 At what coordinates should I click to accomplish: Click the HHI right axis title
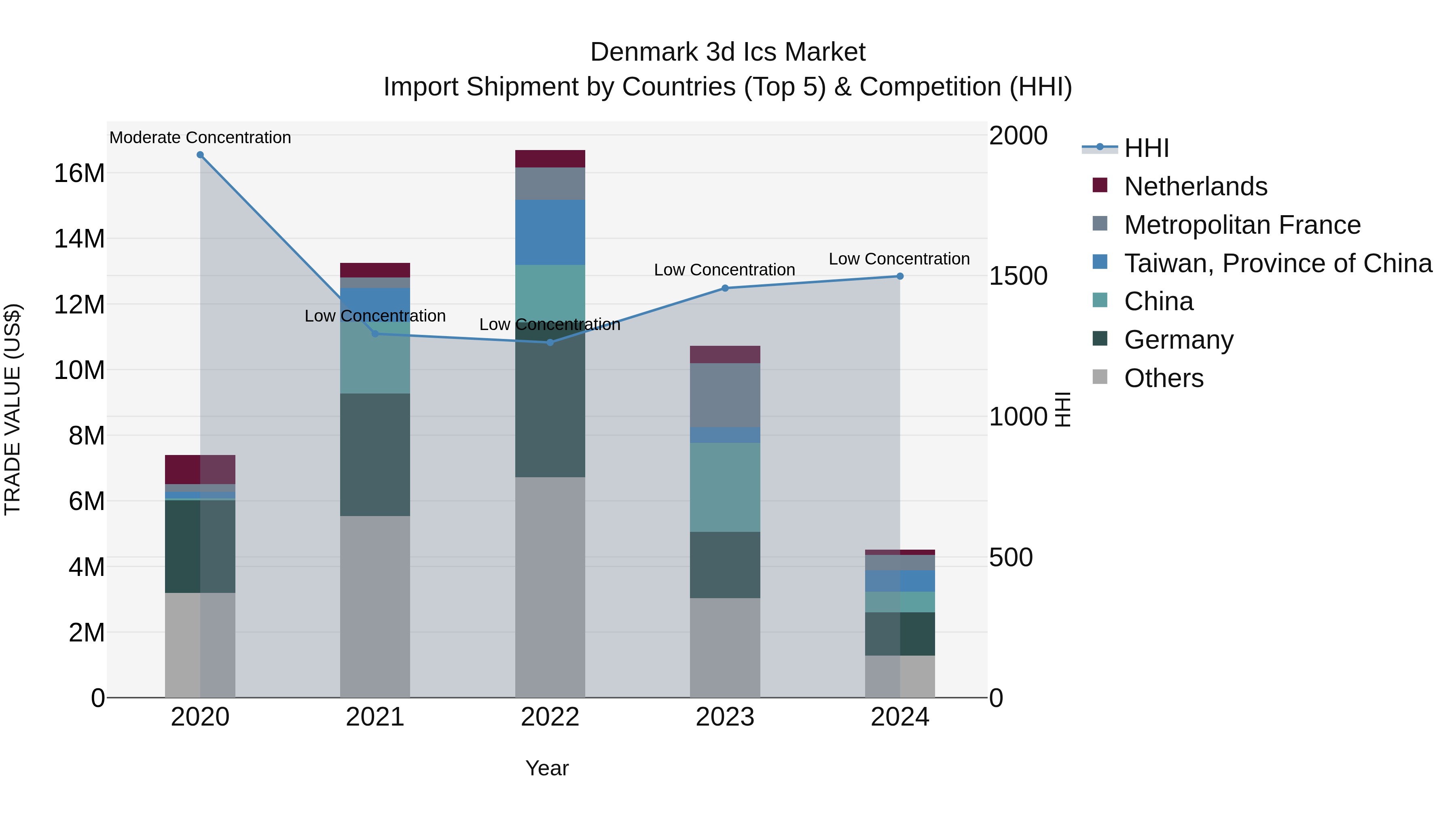coord(1063,409)
